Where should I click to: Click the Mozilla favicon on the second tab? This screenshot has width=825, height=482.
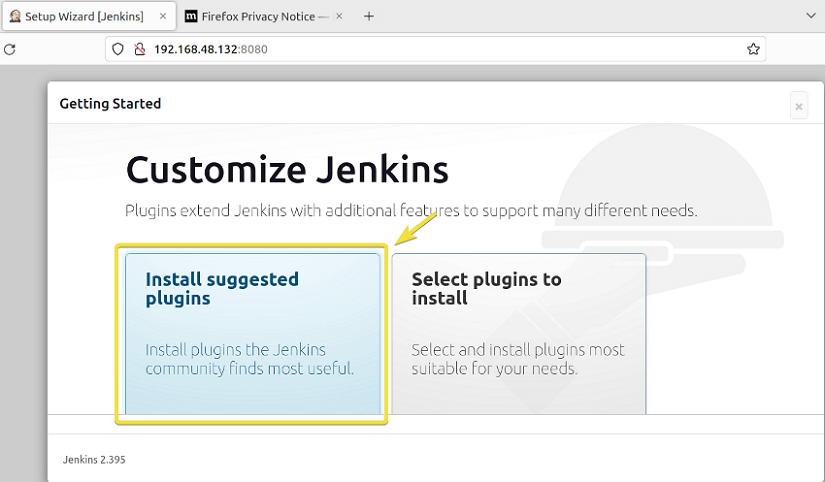(x=191, y=16)
